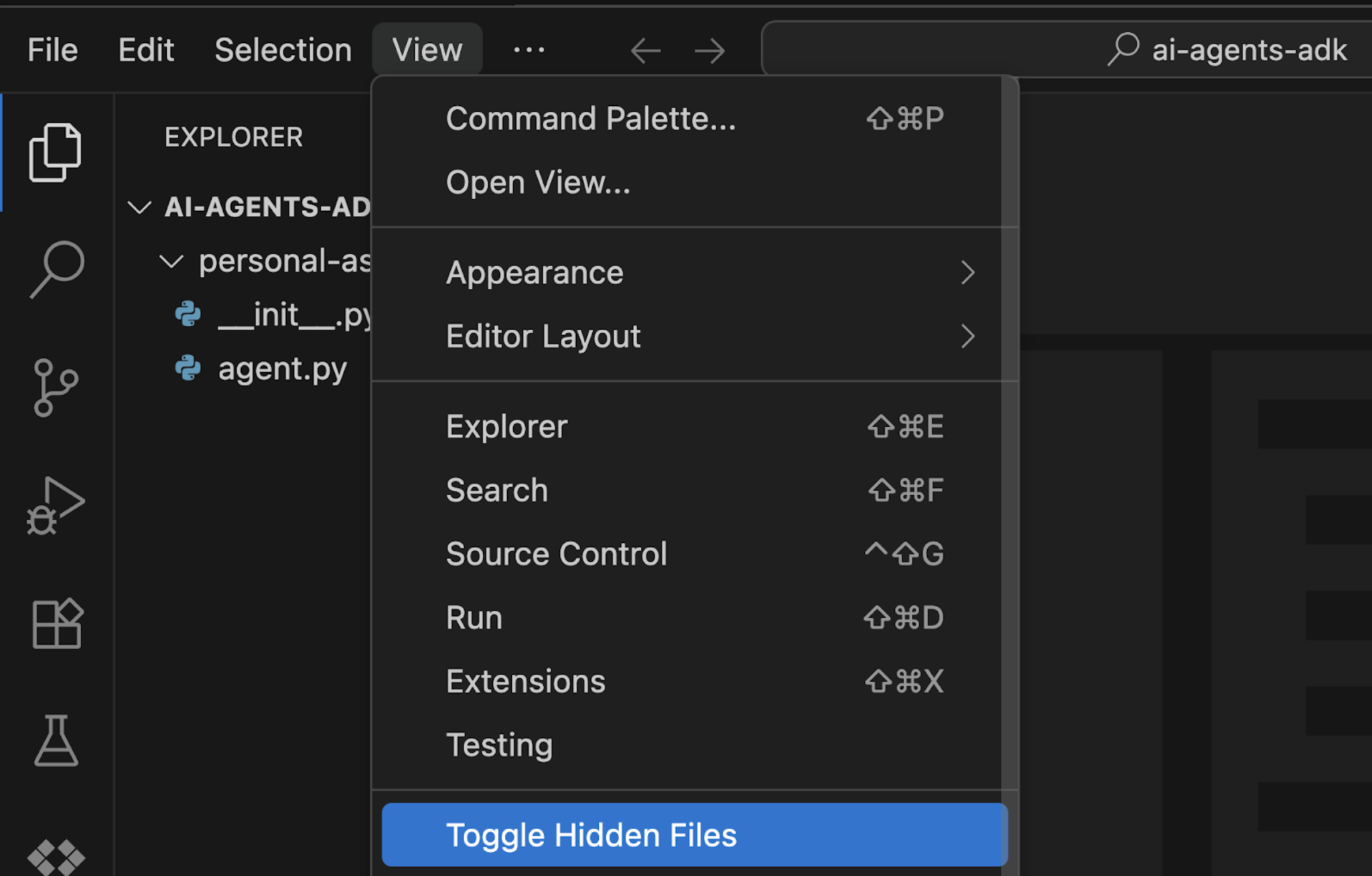Open the Testing flask icon in activity bar
This screenshot has width=1372, height=876.
56,740
